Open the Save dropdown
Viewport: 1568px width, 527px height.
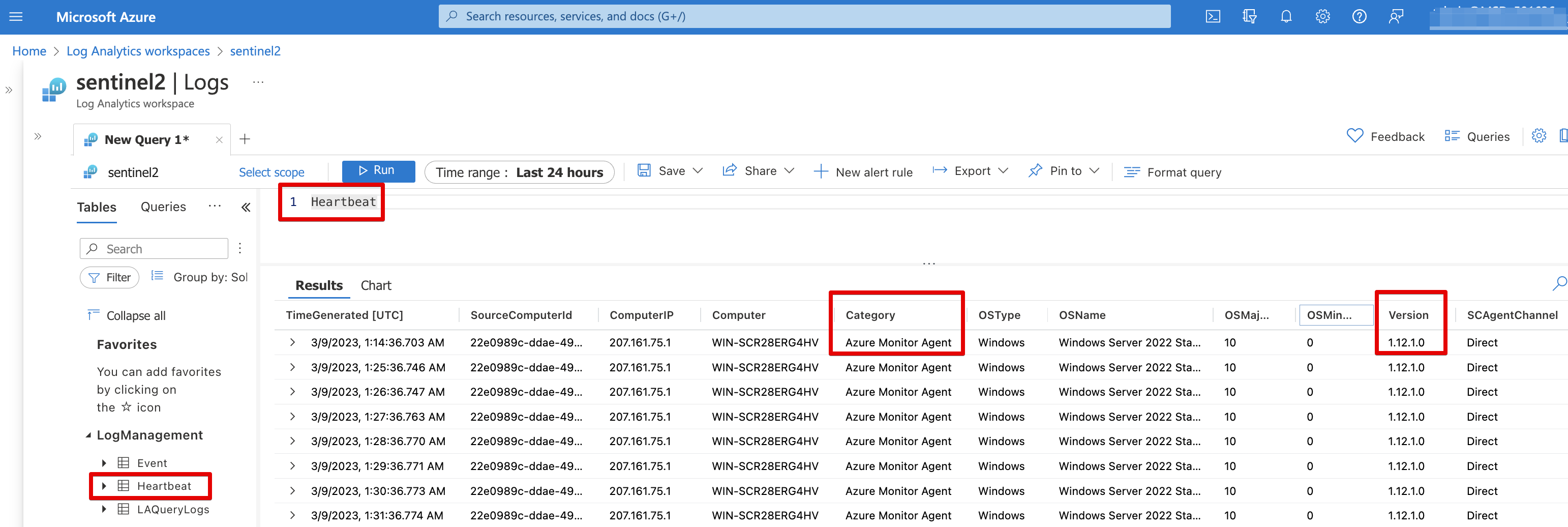point(670,171)
